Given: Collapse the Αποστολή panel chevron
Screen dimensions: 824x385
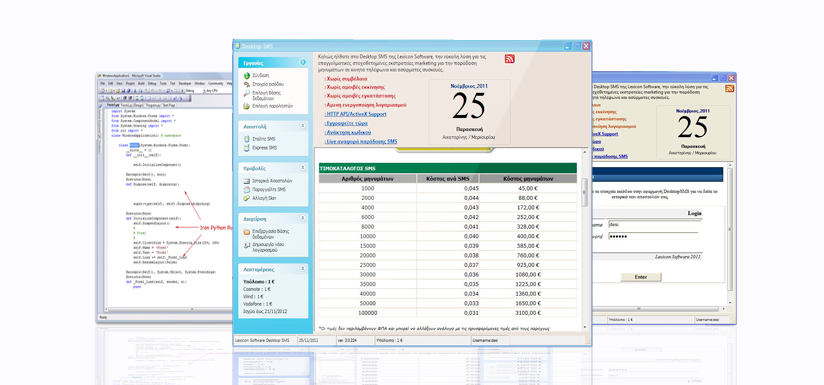Looking at the screenshot, I should tap(303, 126).
